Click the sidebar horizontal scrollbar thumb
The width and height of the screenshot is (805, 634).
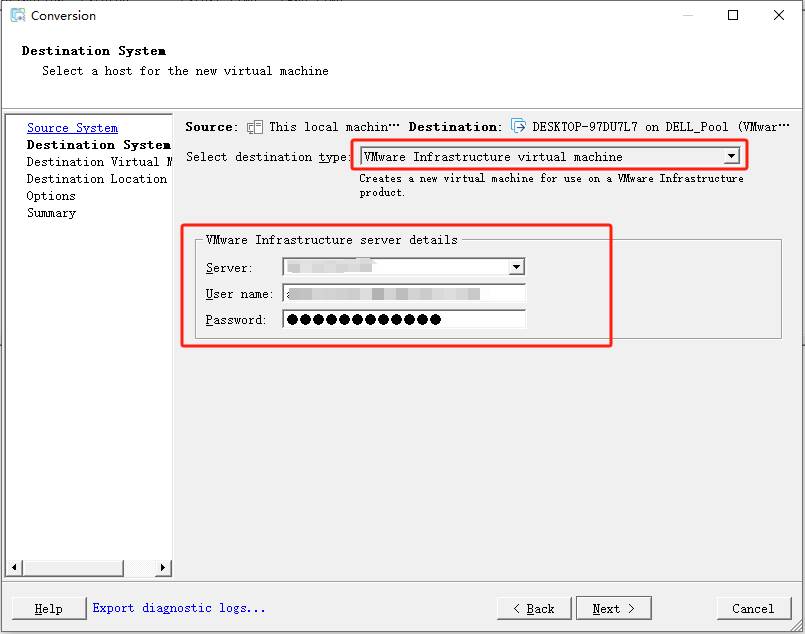[x=72, y=567]
